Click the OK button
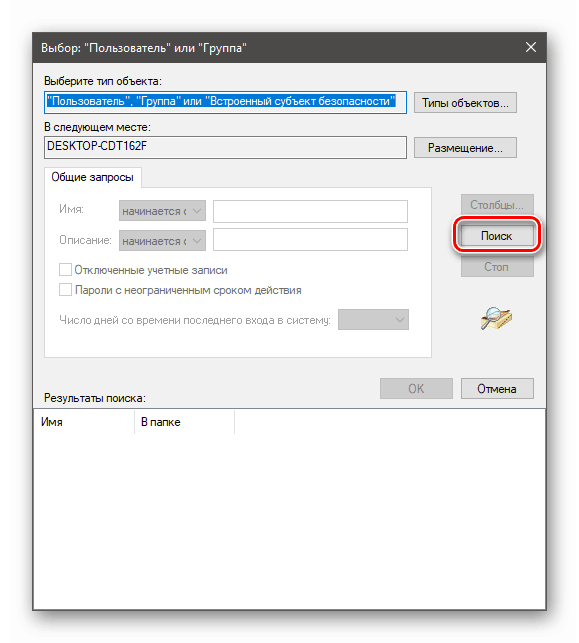579x643 pixels. [x=416, y=388]
